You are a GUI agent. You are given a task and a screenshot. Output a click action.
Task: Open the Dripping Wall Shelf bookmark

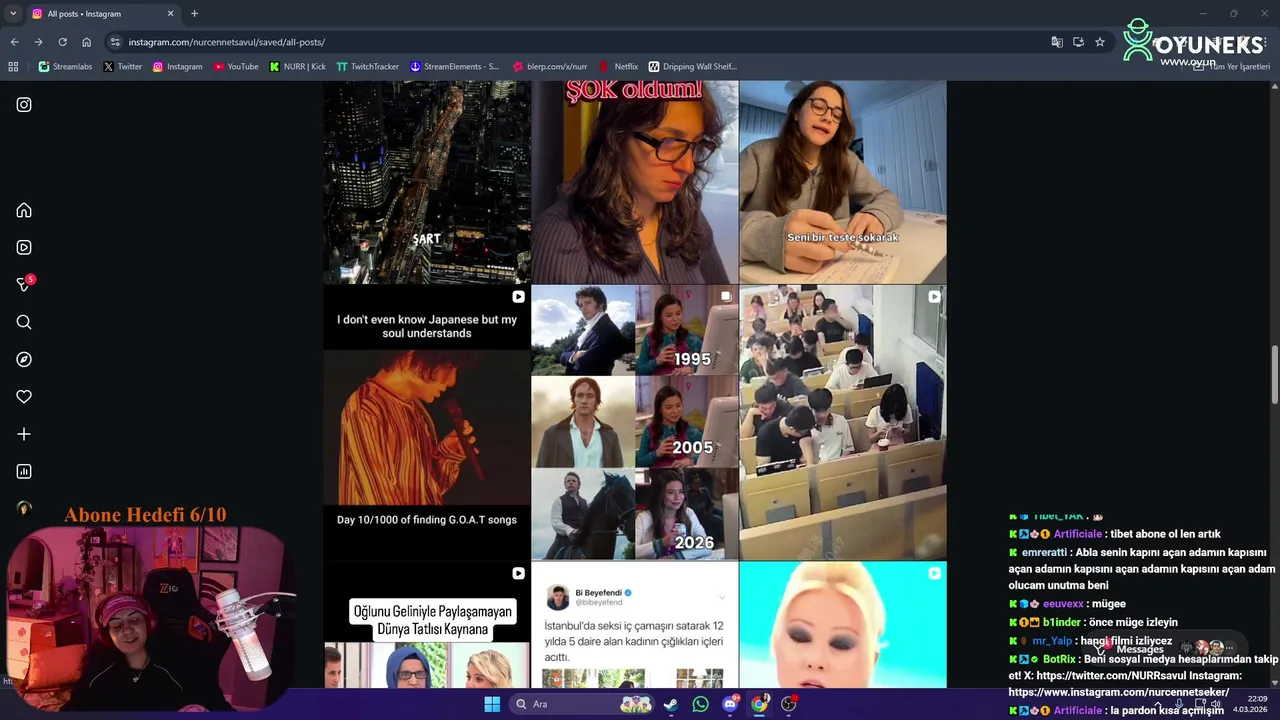(x=692, y=67)
